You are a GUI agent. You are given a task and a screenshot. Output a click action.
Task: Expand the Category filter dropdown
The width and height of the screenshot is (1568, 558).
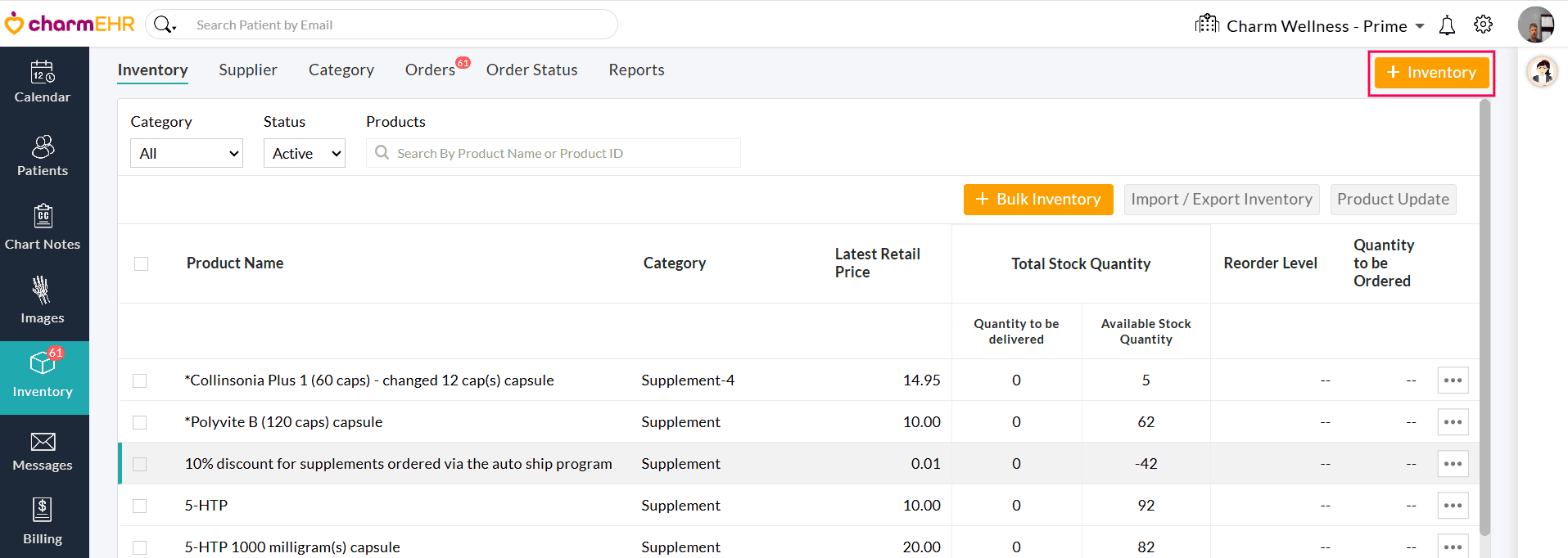[x=187, y=153]
